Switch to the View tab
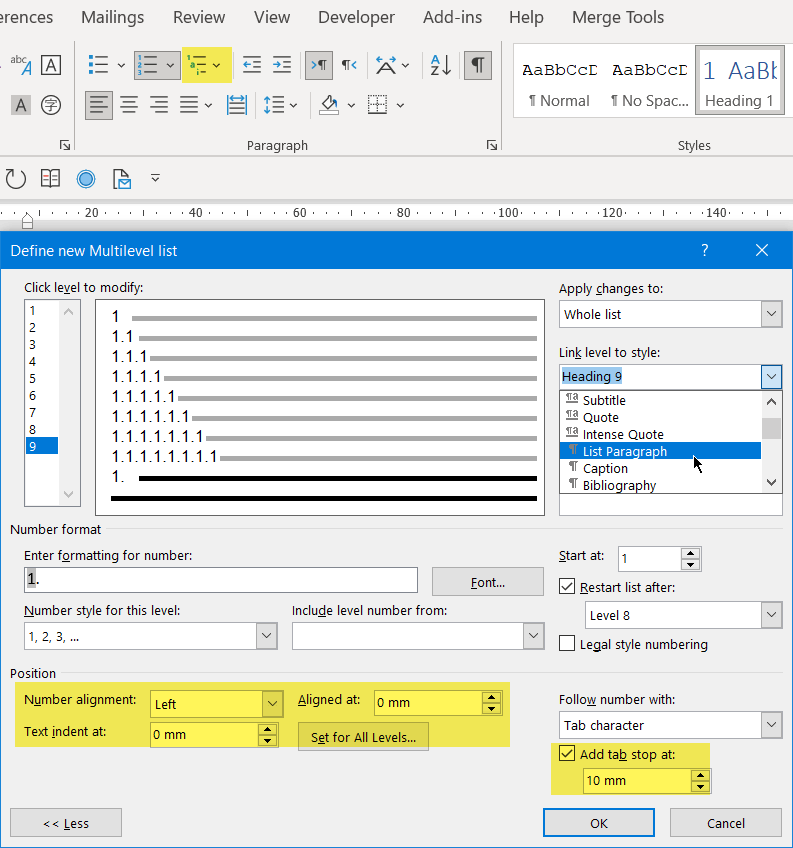 pyautogui.click(x=272, y=17)
